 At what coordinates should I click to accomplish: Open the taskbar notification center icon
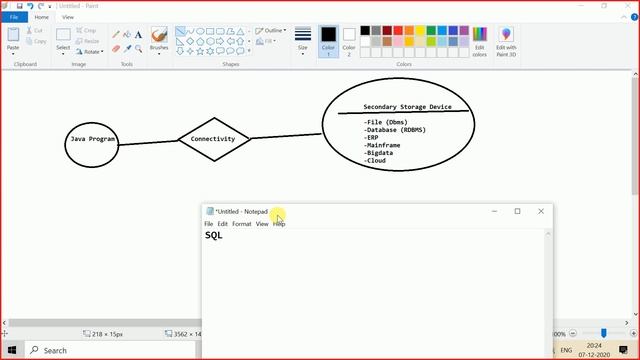pyautogui.click(x=623, y=350)
